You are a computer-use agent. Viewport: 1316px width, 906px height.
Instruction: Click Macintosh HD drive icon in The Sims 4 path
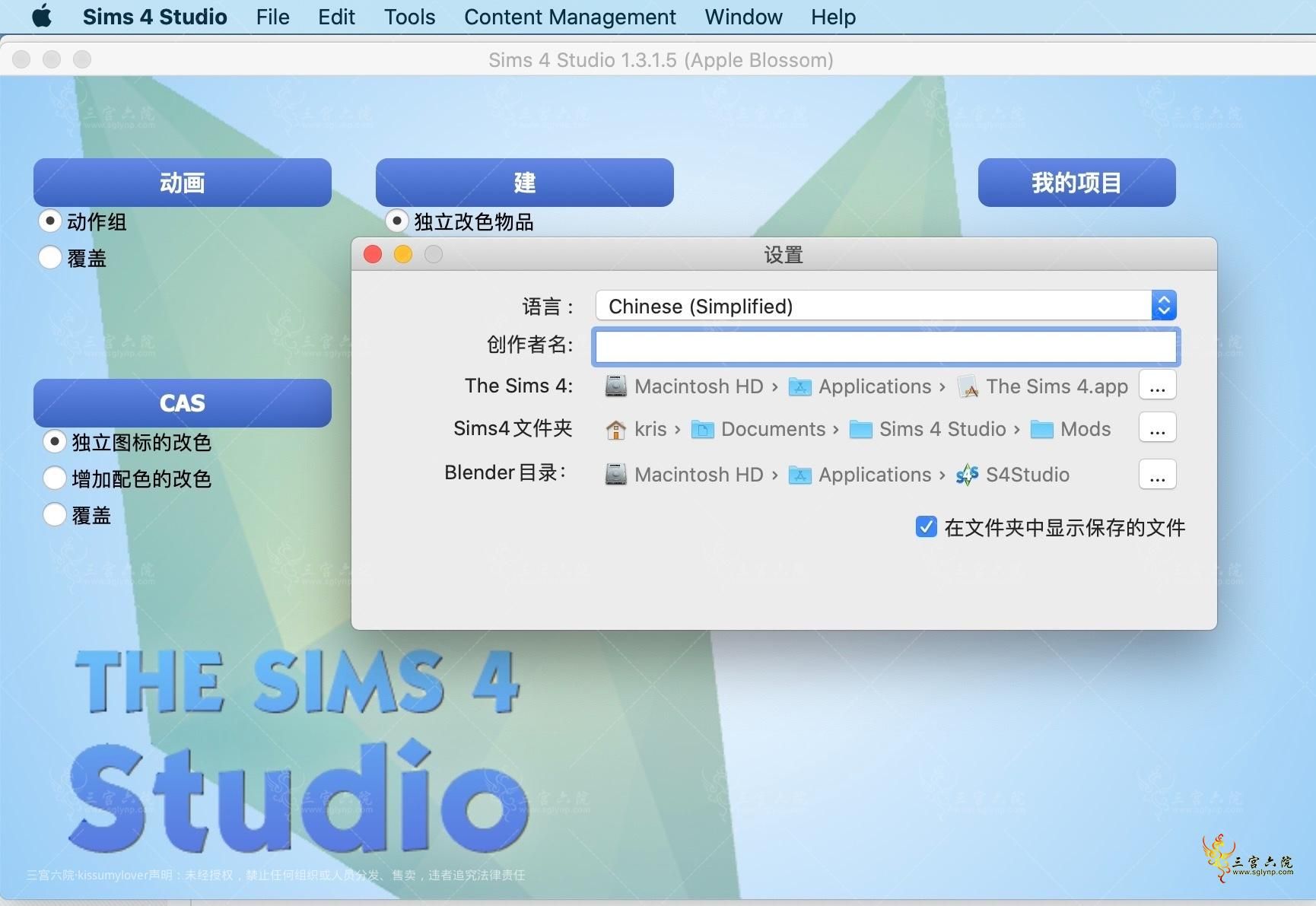pyautogui.click(x=615, y=386)
